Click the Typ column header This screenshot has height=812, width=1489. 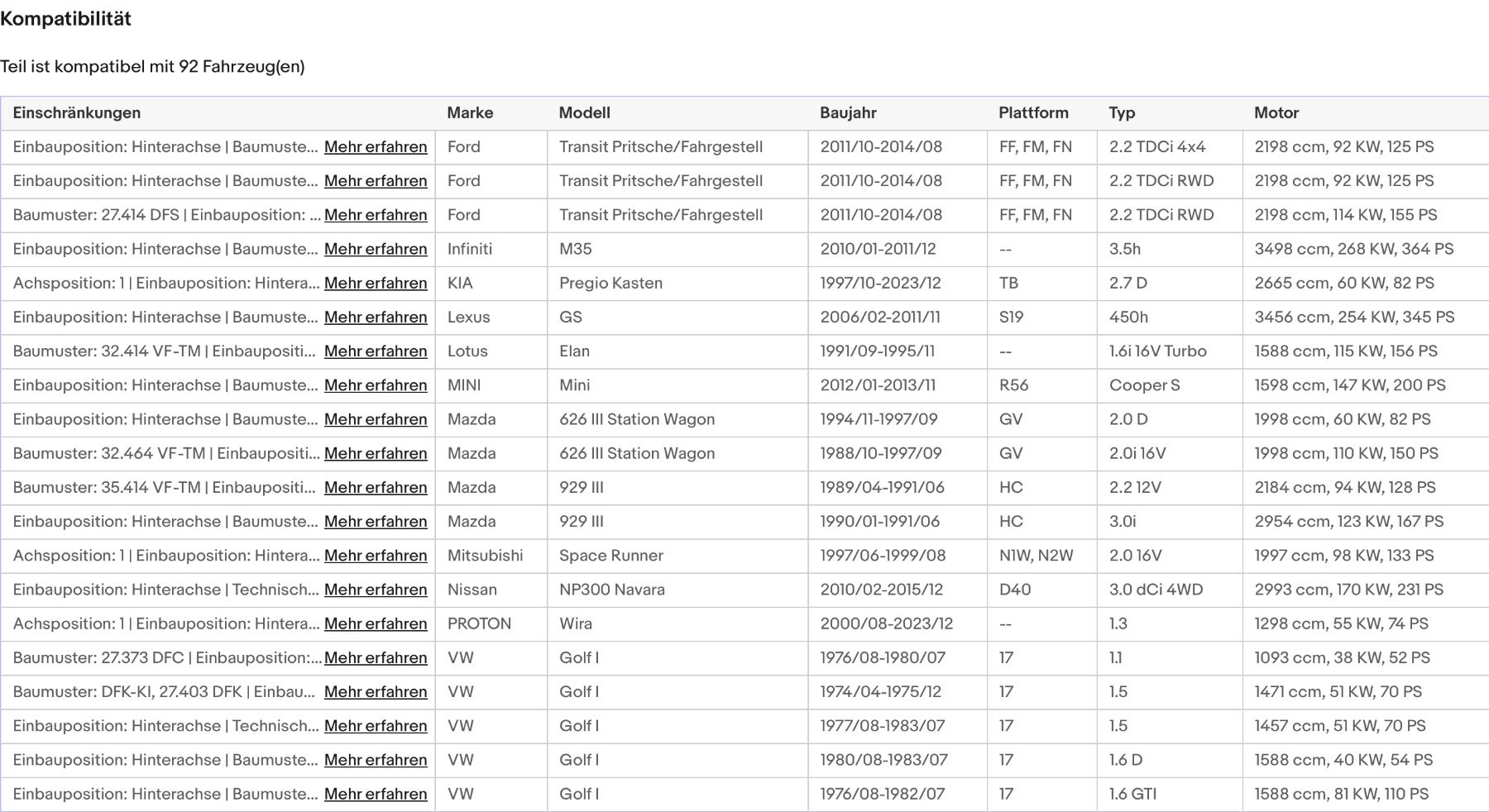point(1122,112)
